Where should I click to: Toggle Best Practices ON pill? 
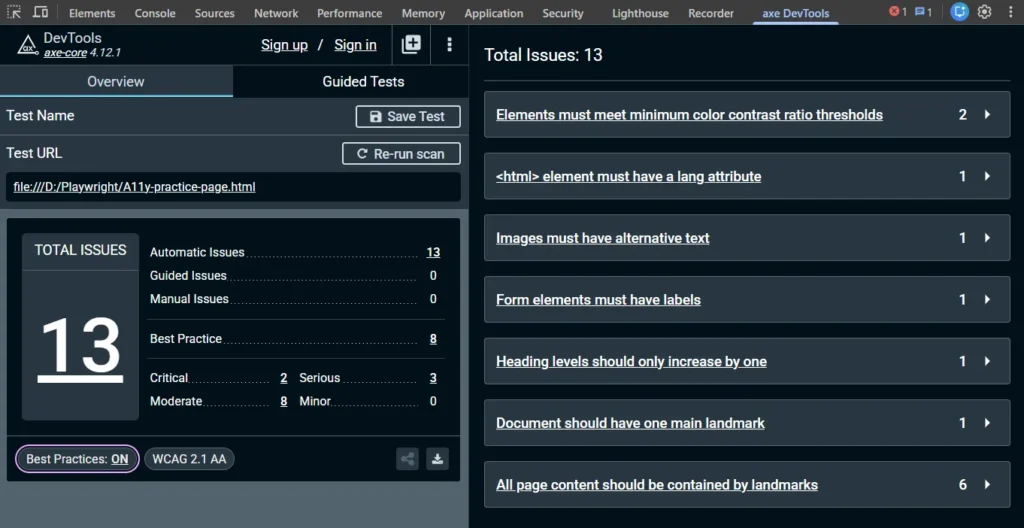click(x=77, y=459)
